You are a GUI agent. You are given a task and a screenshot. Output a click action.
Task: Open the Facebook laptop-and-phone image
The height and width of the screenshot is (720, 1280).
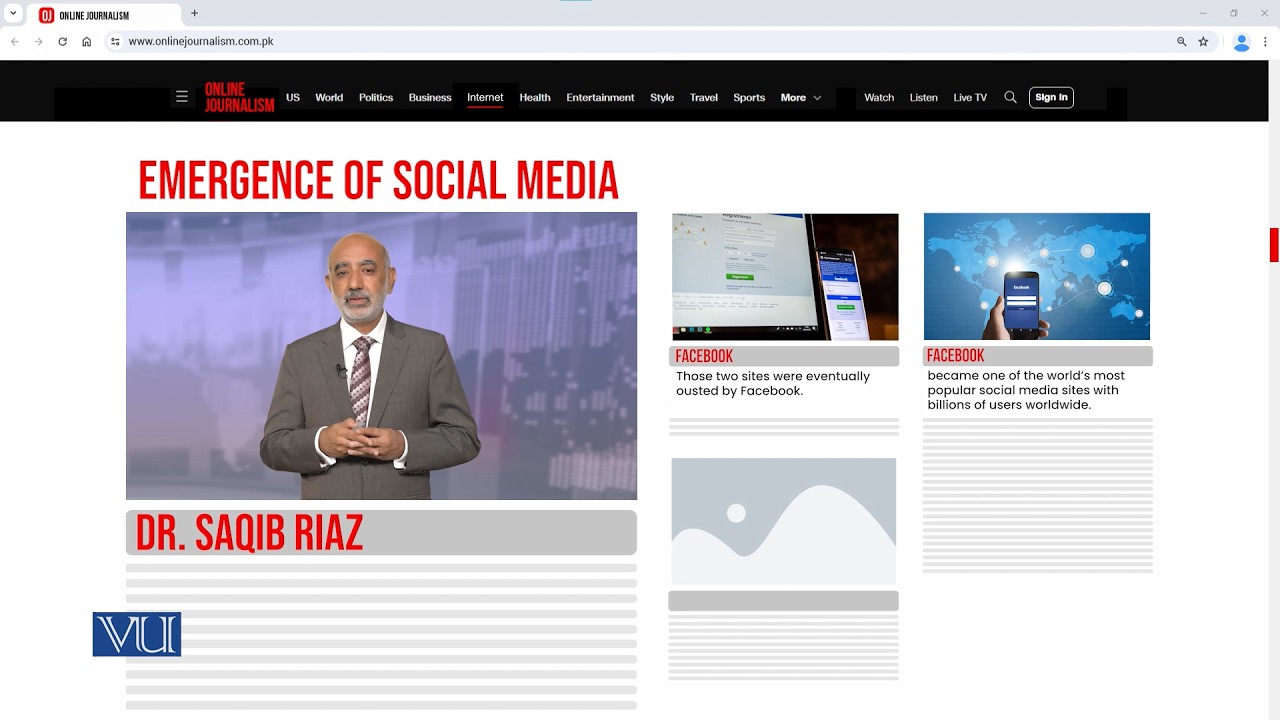pos(785,277)
